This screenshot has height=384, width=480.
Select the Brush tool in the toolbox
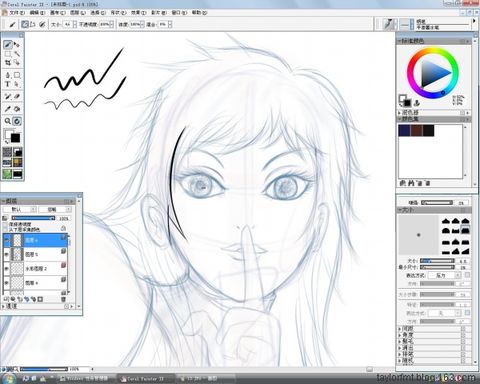point(8,45)
